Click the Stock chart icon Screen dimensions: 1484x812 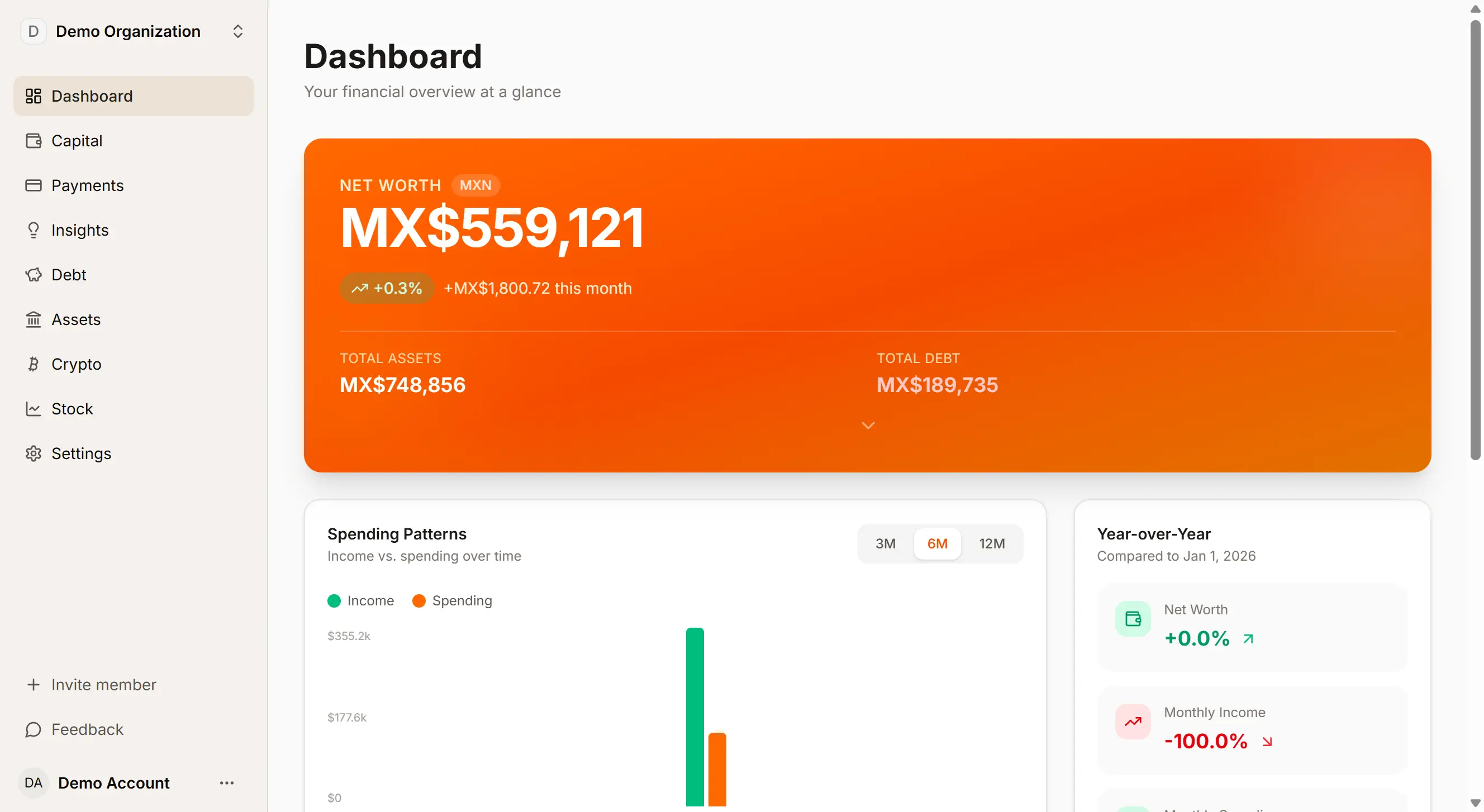[34, 409]
